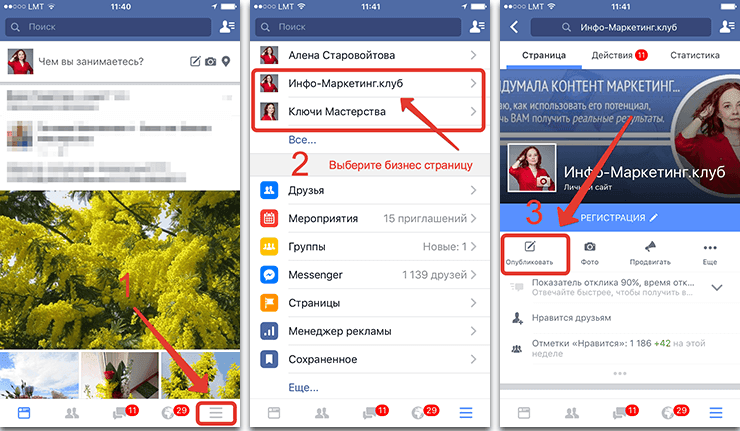
Task: Open messages icon with 11 badge in first phone
Action: pyautogui.click(x=124, y=412)
